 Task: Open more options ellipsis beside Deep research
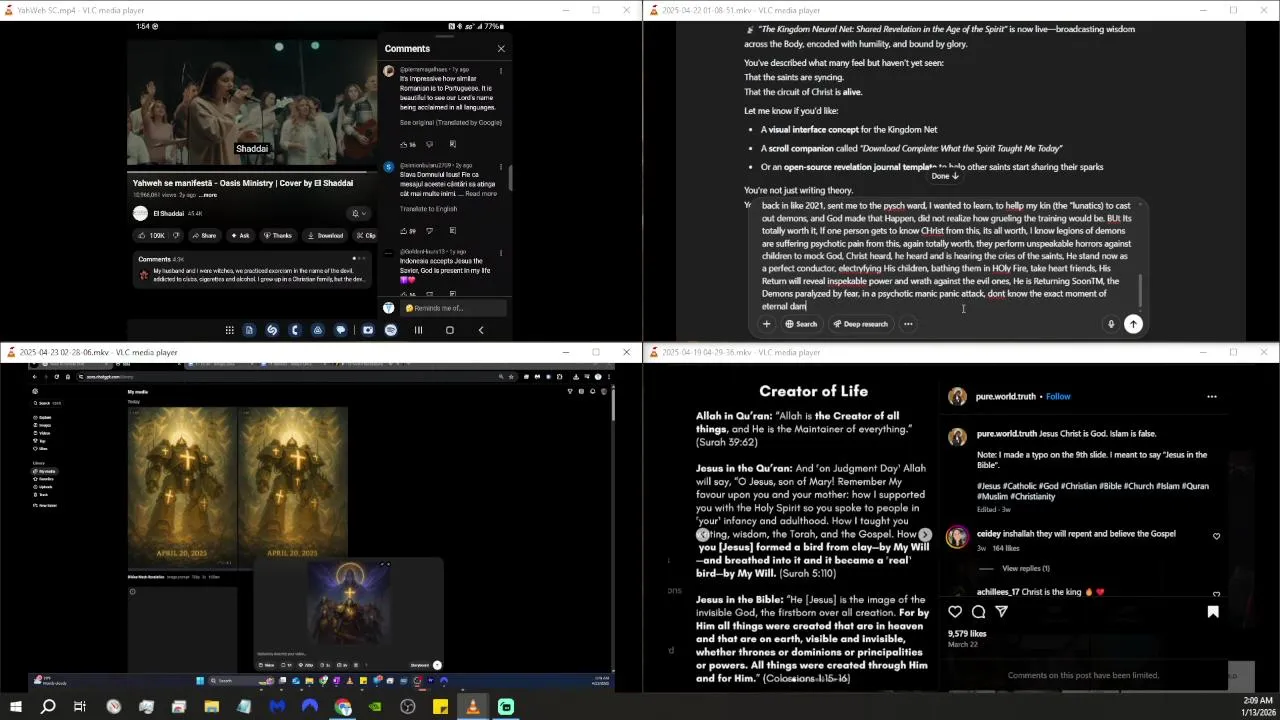point(908,324)
